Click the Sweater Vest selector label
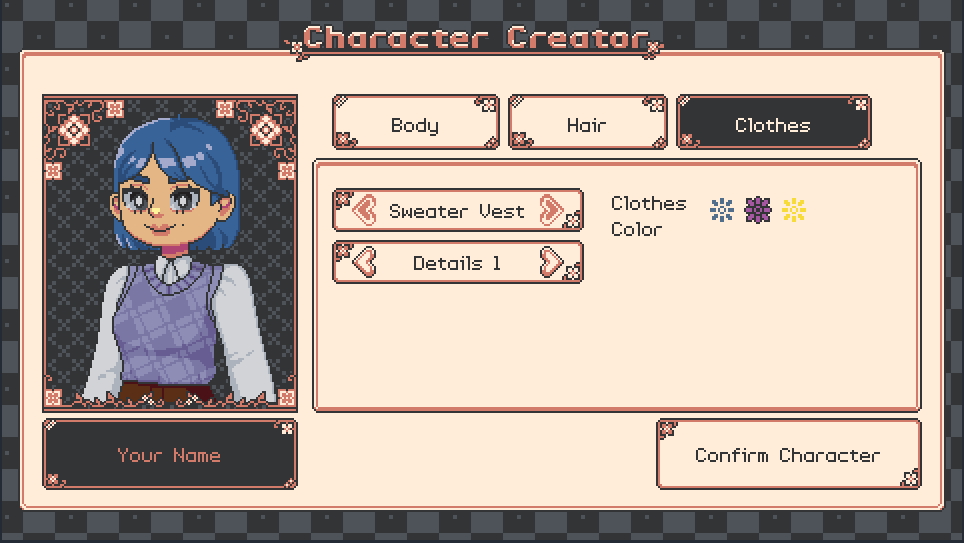964x543 pixels. [457, 211]
